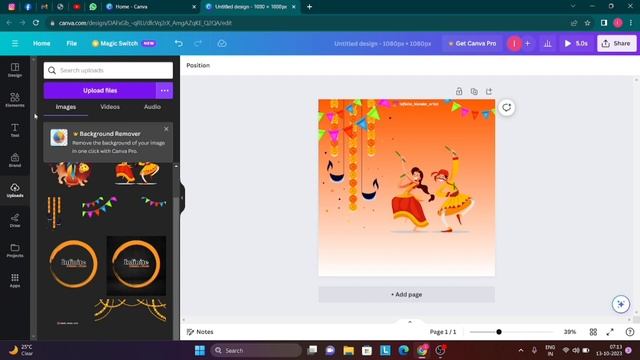Viewport: 640px width, 360px height.
Task: Open a new browser tab
Action: 309,7
